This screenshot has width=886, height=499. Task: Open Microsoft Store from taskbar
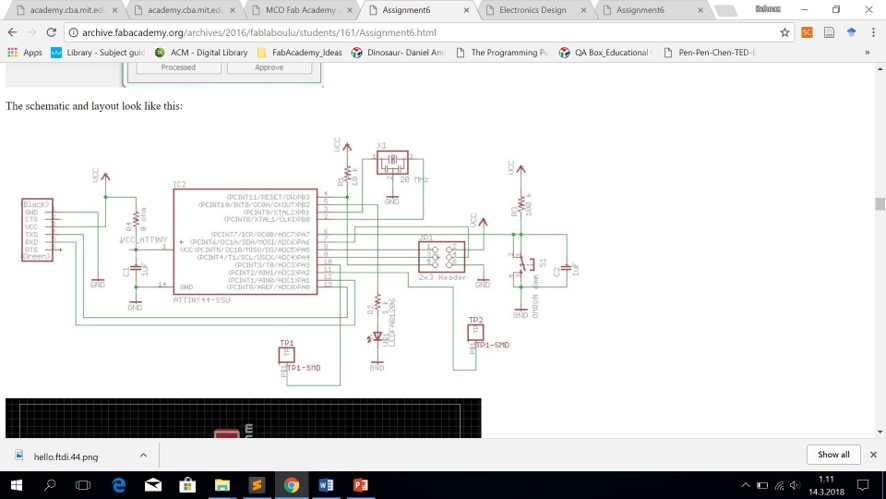[187, 485]
